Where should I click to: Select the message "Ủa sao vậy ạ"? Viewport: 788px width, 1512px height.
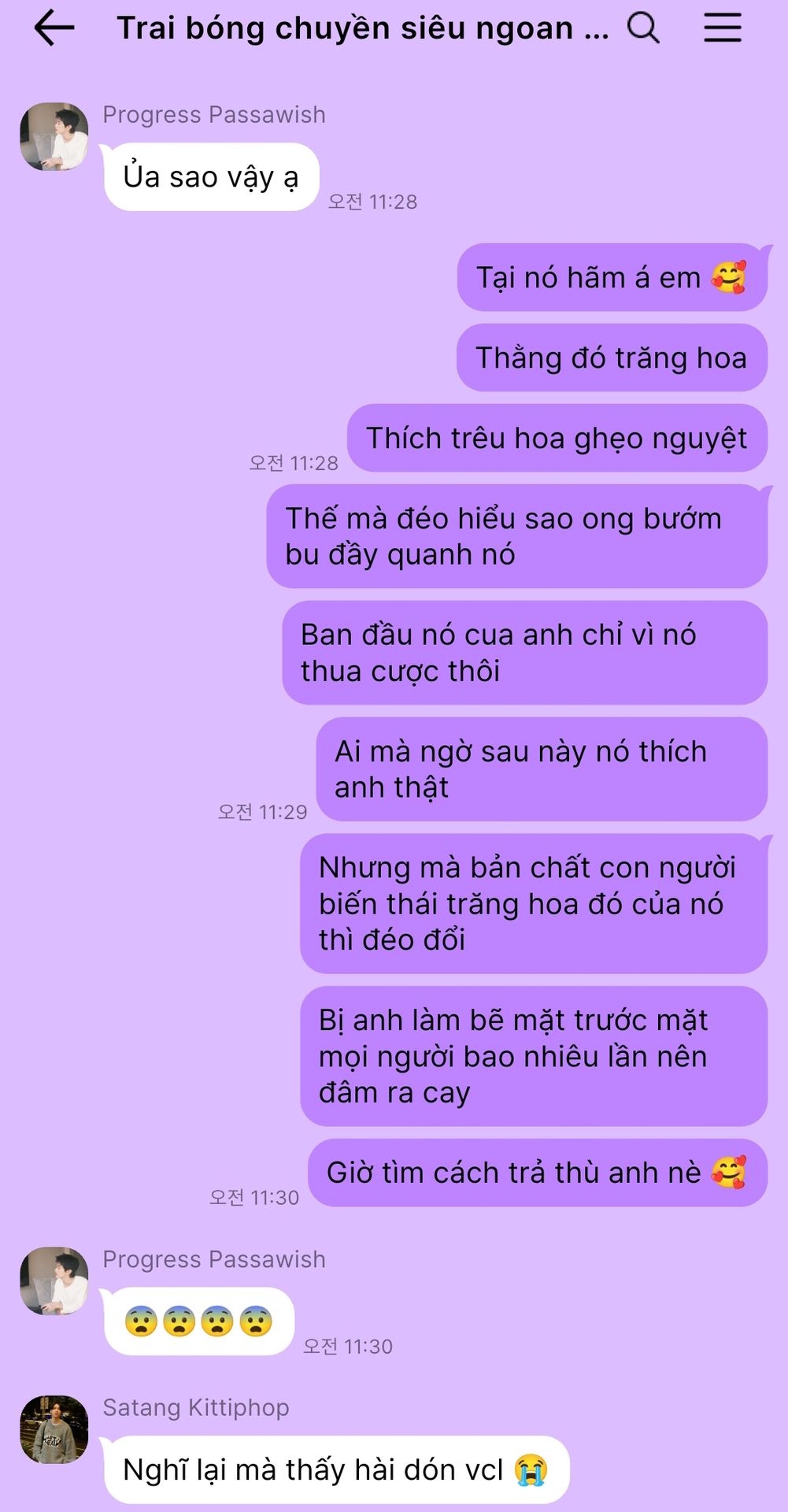tap(211, 177)
